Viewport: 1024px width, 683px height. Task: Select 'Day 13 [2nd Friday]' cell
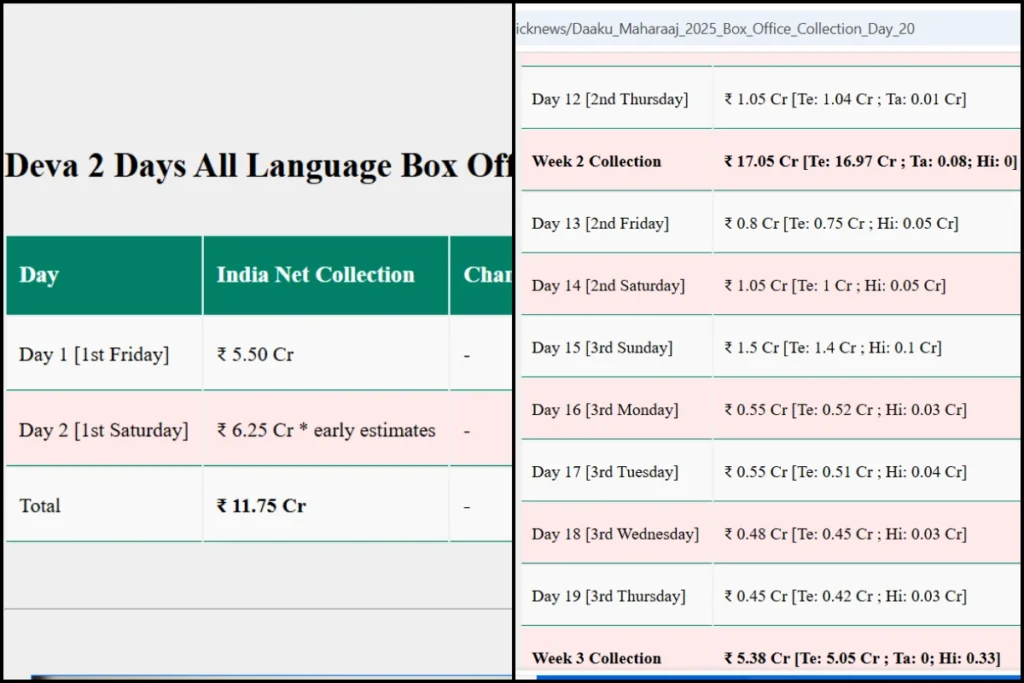[616, 223]
